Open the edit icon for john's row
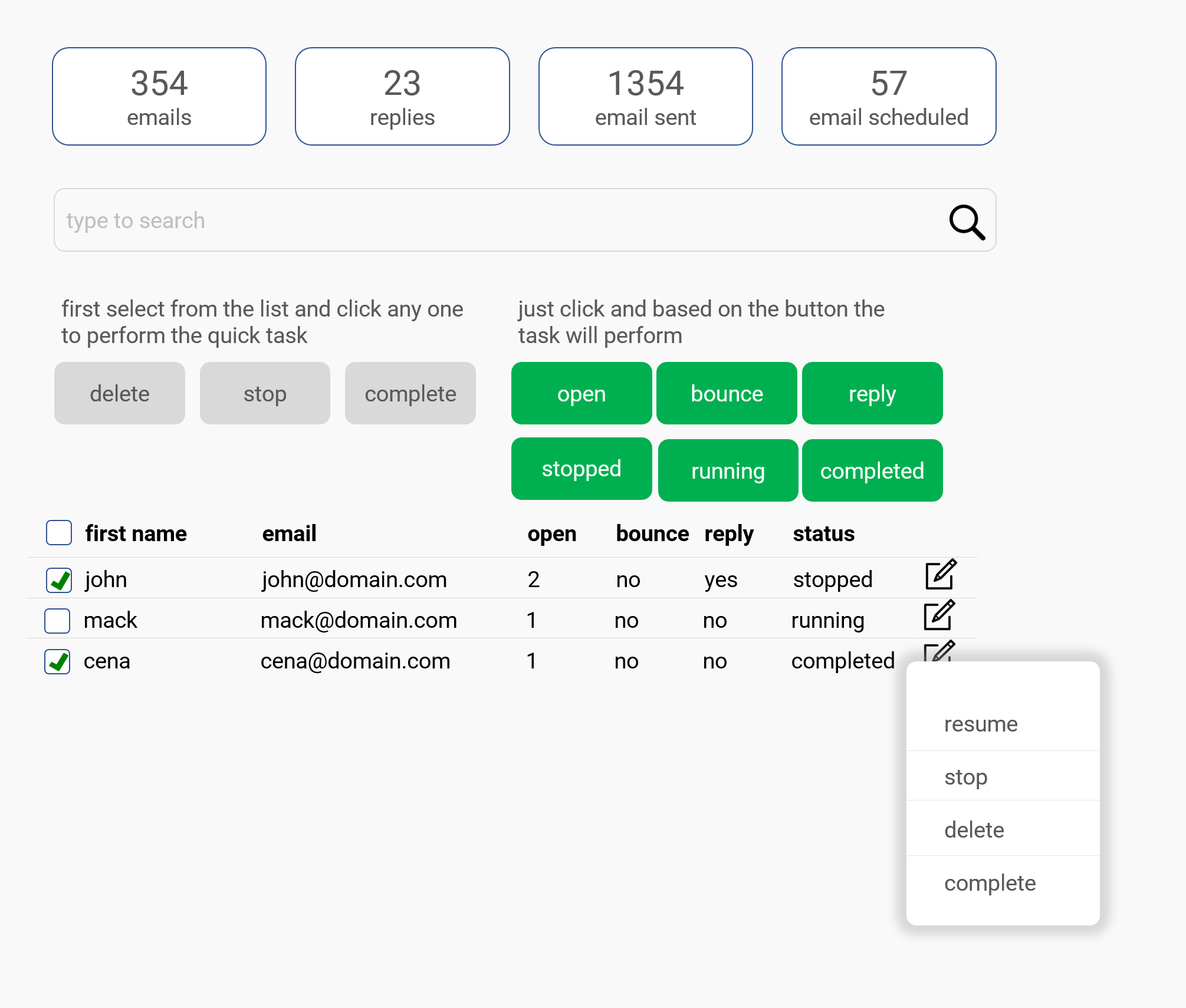 click(x=941, y=574)
